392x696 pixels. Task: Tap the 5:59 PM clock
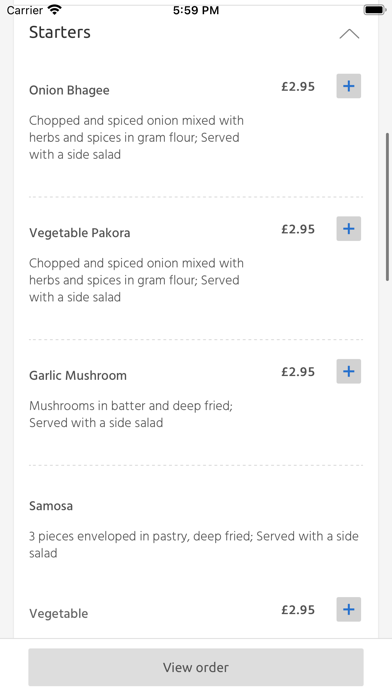[x=196, y=10]
